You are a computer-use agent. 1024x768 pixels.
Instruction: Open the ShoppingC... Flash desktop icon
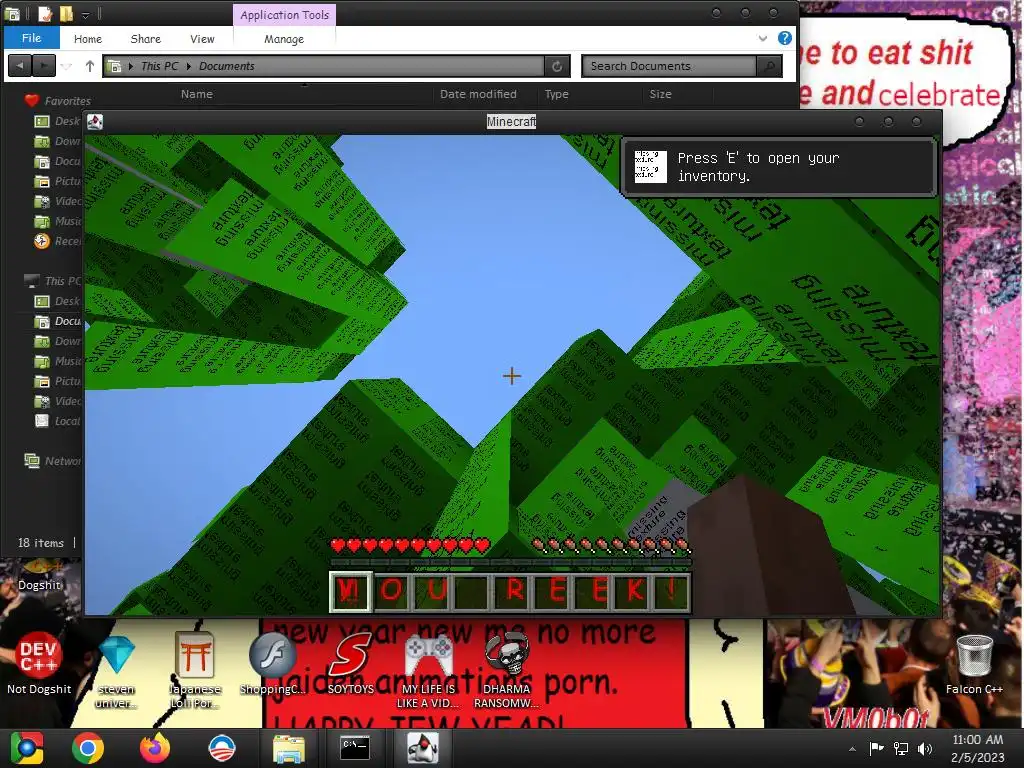(x=272, y=664)
